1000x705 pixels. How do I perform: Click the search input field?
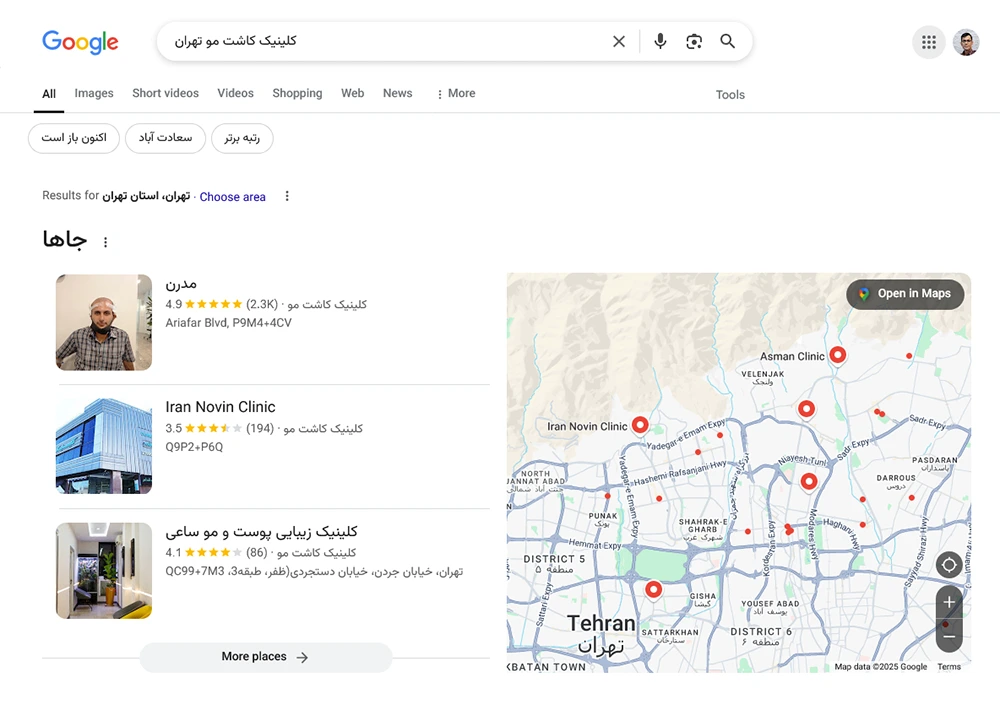(383, 41)
